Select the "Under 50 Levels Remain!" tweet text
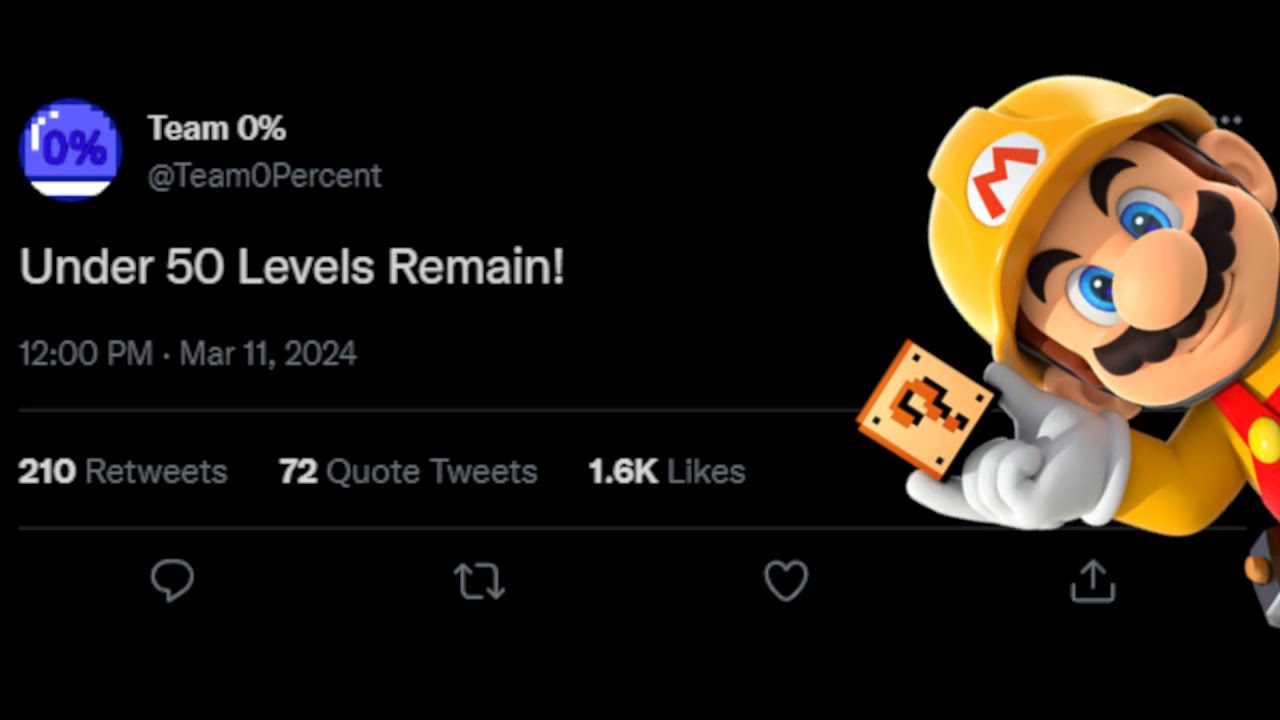 292,267
